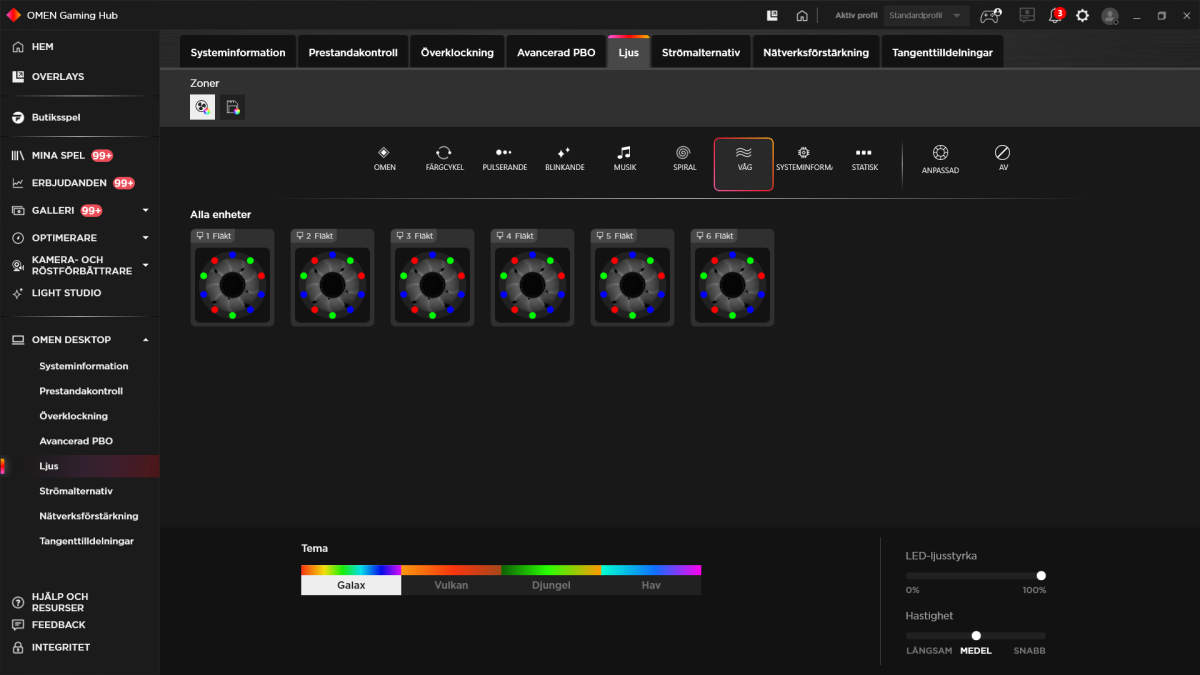Screen dimensions: 1200x675
Task: Select the fan zone icon under Zoner
Action: pos(202,106)
